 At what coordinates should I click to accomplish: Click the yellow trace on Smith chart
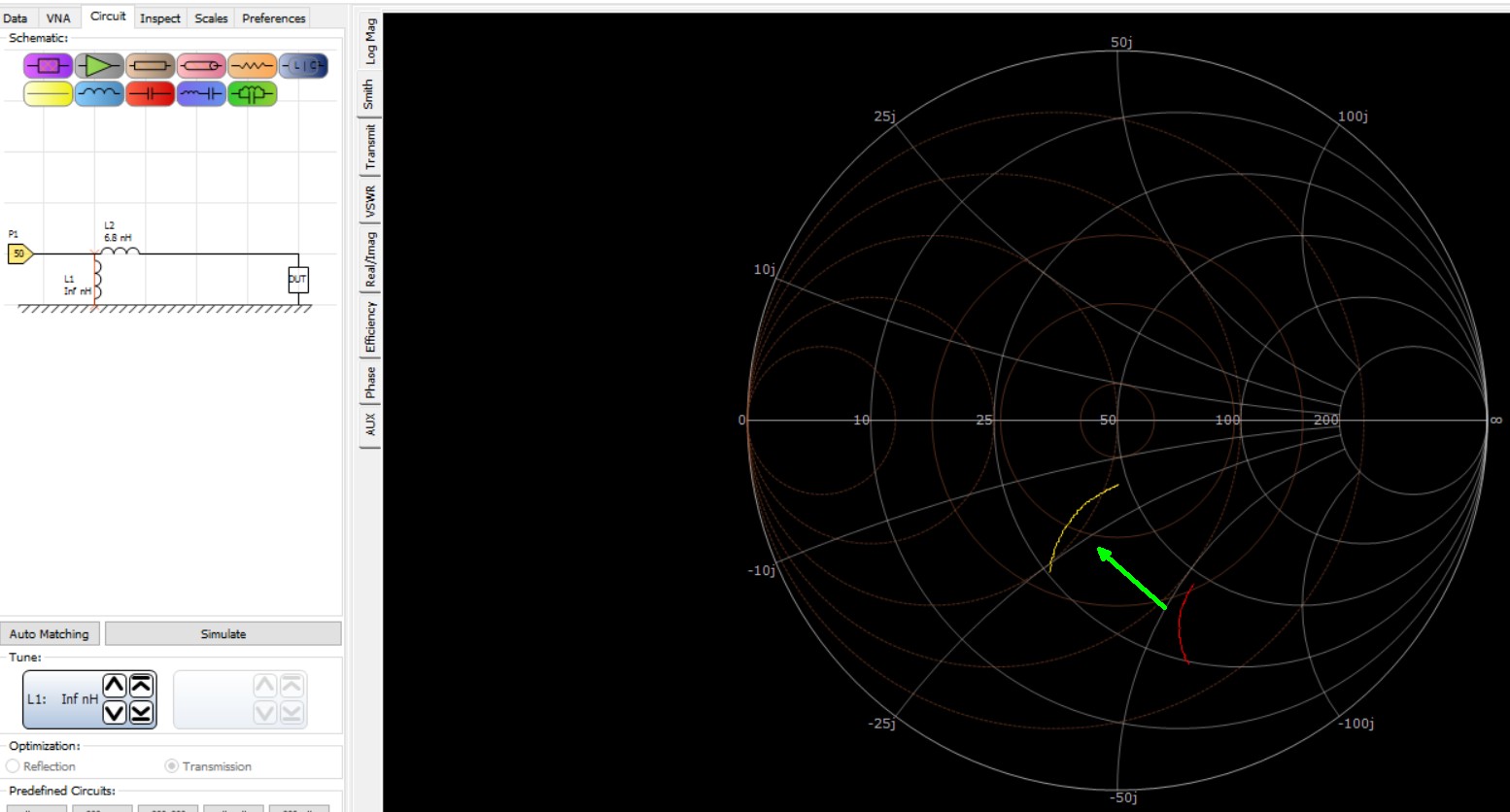[1071, 515]
